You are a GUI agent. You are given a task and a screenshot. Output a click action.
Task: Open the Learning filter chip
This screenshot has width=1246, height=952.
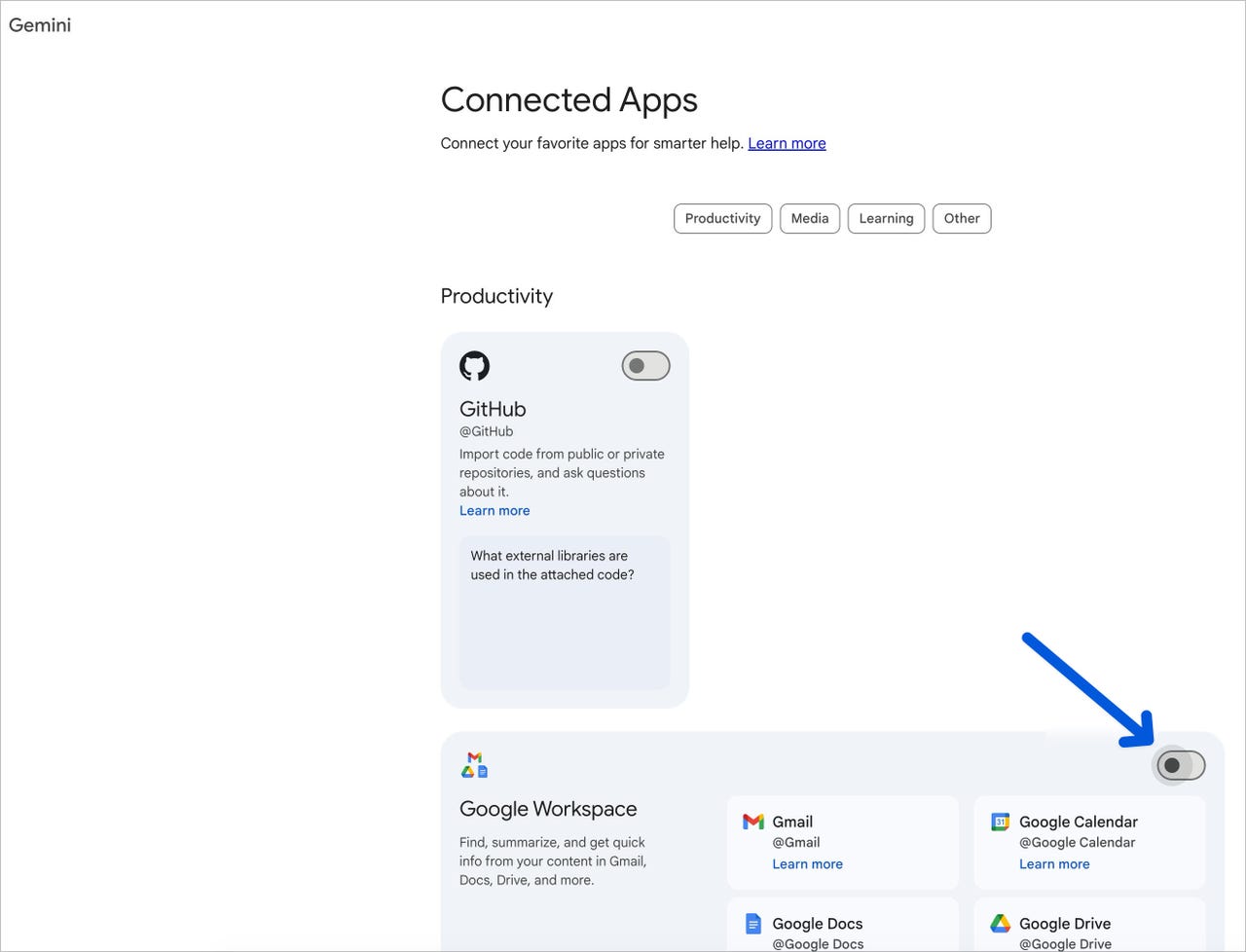[x=886, y=218]
